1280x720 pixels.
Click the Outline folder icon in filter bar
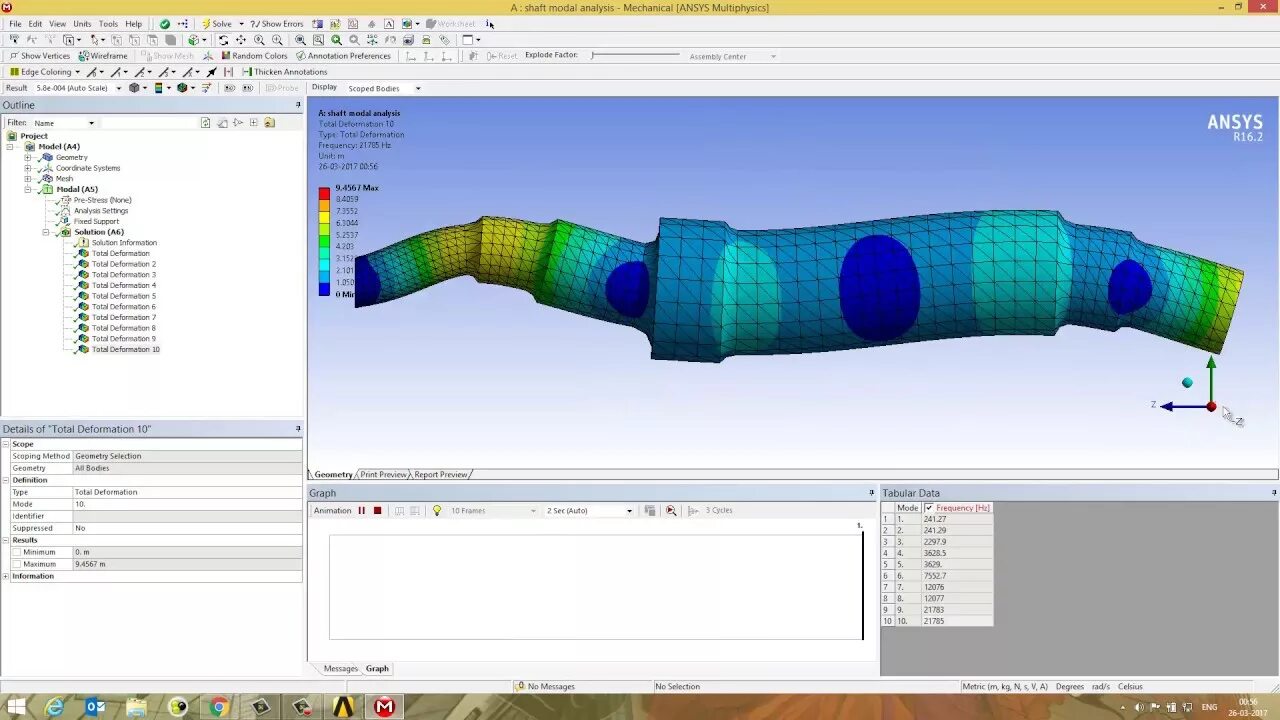[x=270, y=123]
